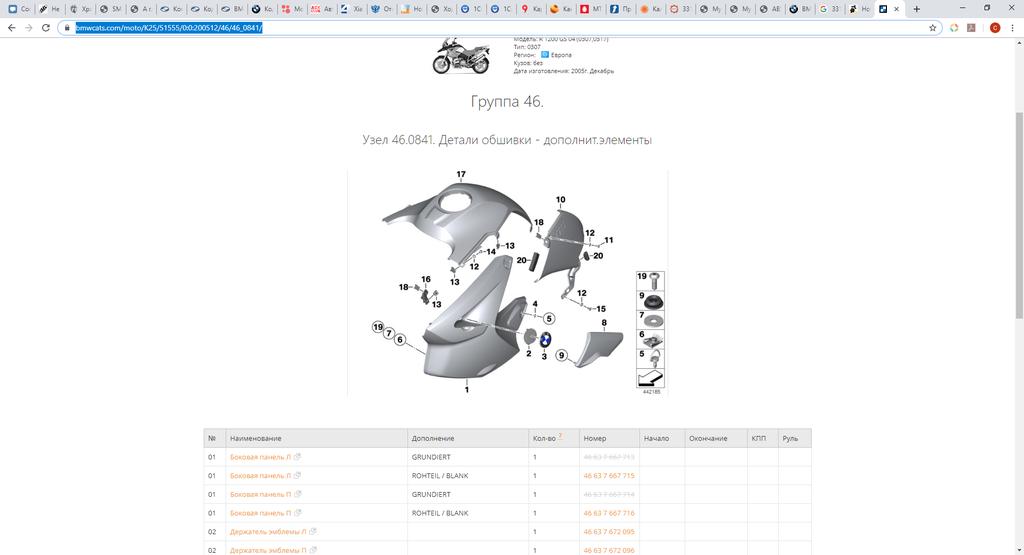This screenshot has height=555, width=1024.
Task: Open the external-link icon beside first Боковая панель Л
Action: coord(298,457)
